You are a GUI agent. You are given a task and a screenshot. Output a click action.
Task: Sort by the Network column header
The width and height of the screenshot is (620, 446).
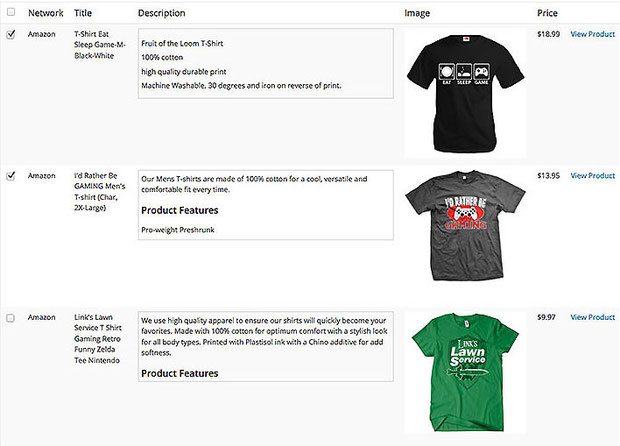pyautogui.click(x=45, y=13)
